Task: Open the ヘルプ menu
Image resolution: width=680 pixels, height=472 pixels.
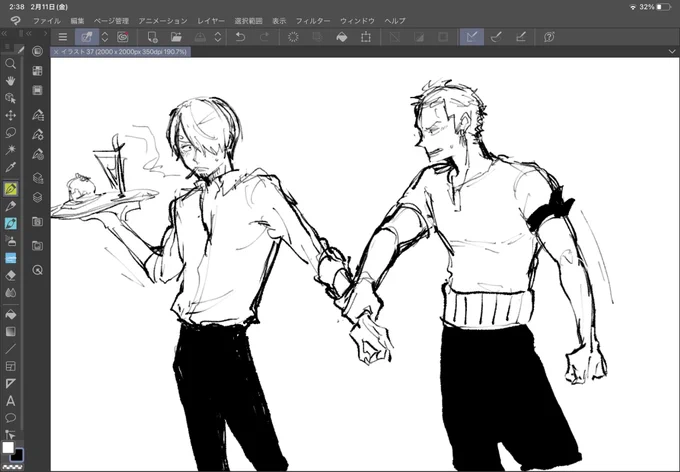Action: (x=395, y=20)
